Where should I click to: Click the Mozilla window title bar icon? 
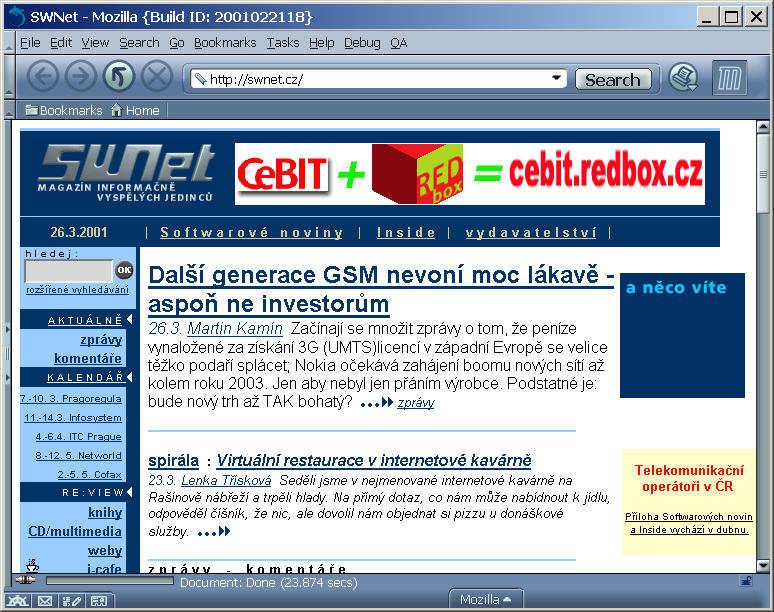coord(16,17)
